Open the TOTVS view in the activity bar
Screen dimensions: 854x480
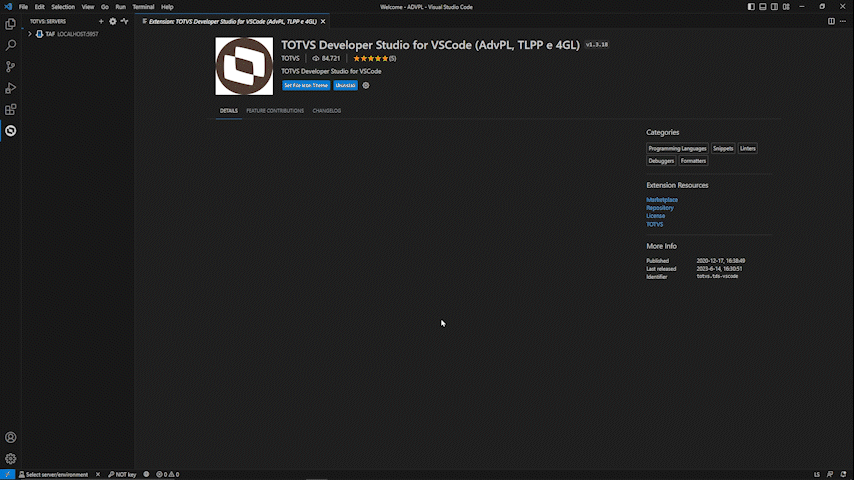pyautogui.click(x=10, y=131)
